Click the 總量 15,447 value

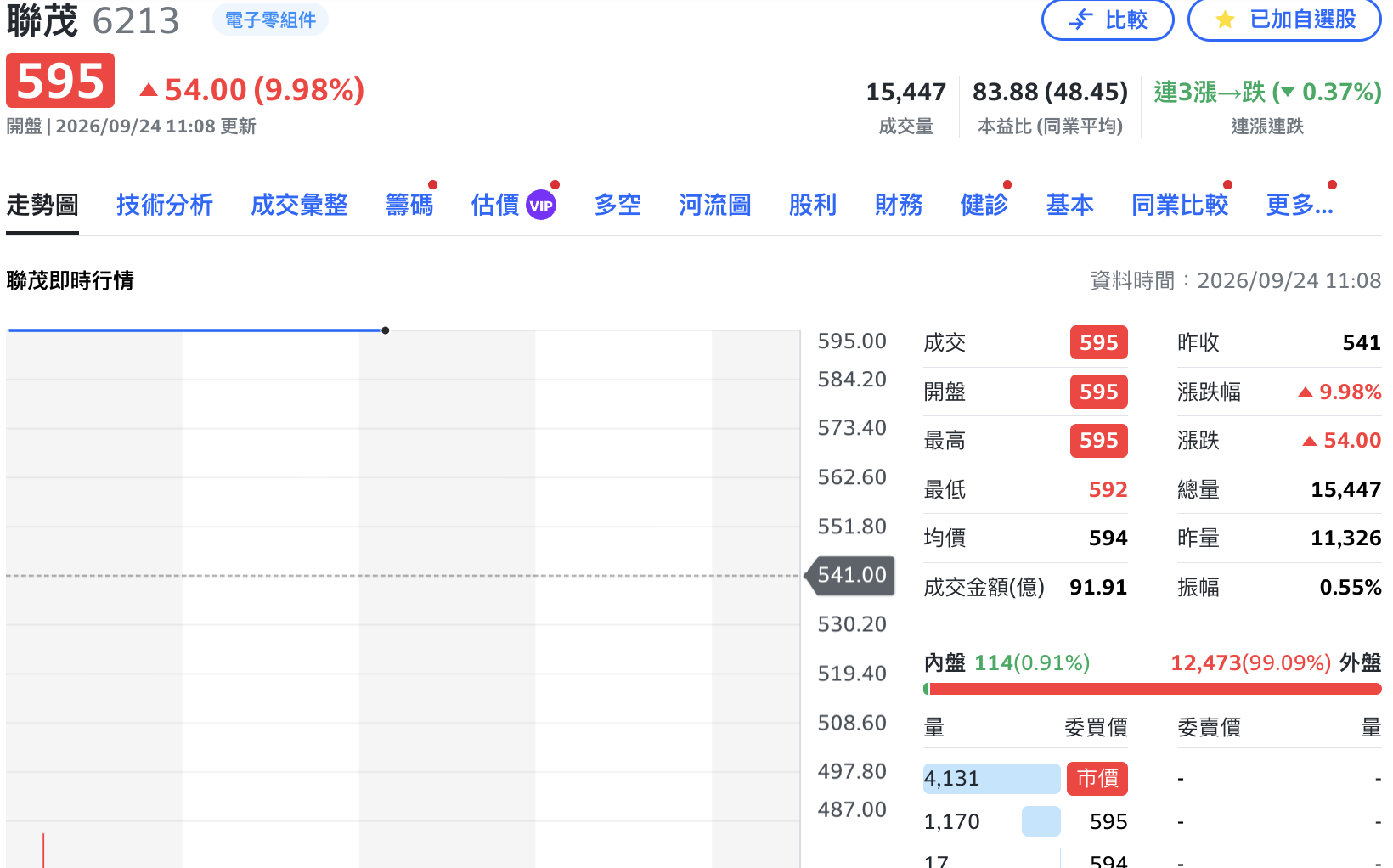pyautogui.click(x=1346, y=489)
